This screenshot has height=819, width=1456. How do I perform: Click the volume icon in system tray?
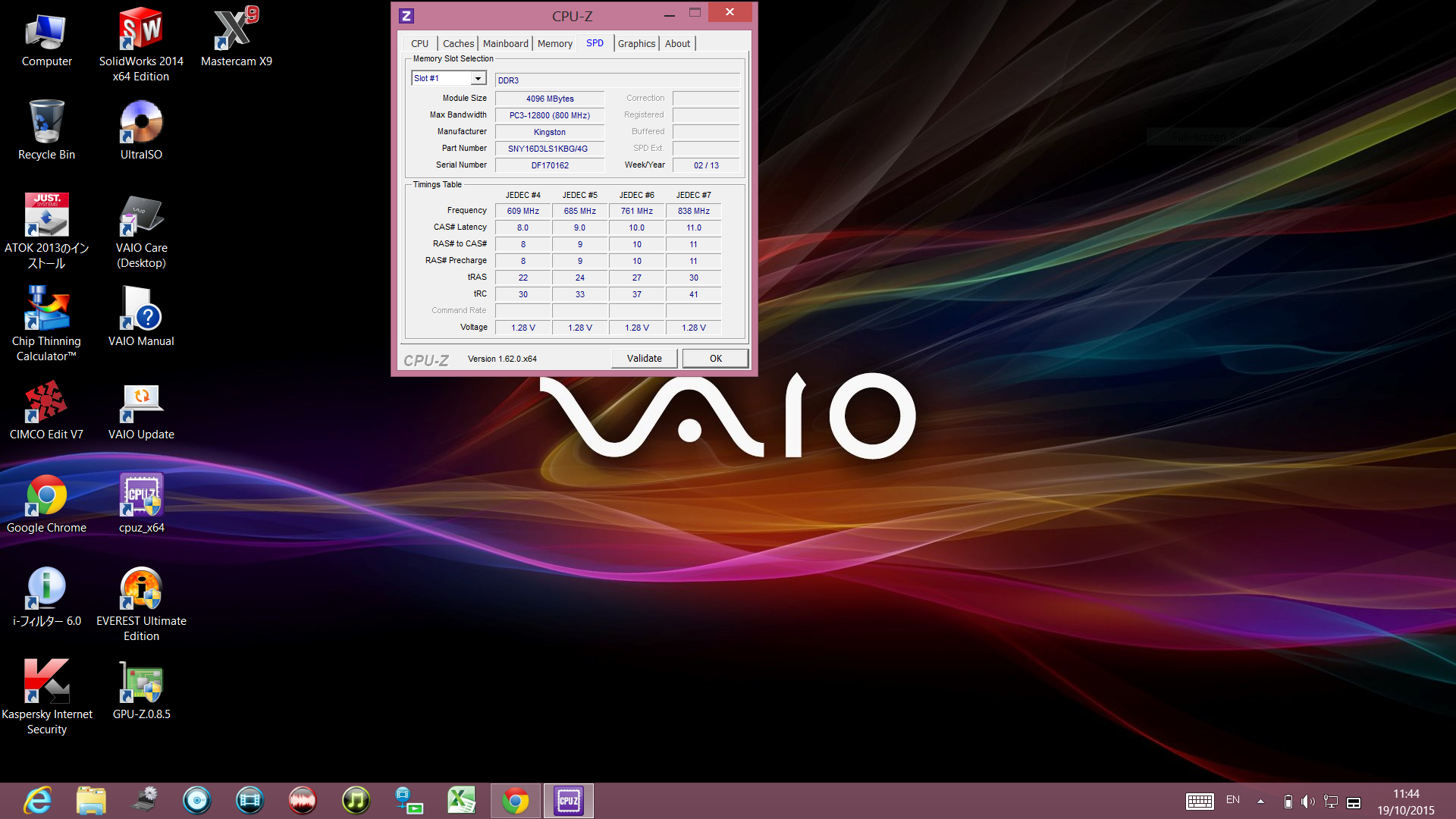pyautogui.click(x=1308, y=802)
